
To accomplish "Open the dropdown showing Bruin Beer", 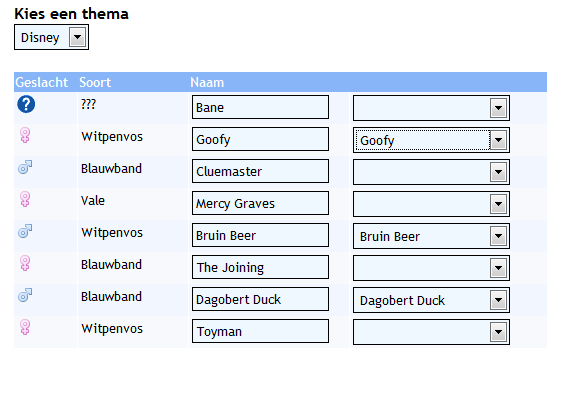I will [x=431, y=236].
